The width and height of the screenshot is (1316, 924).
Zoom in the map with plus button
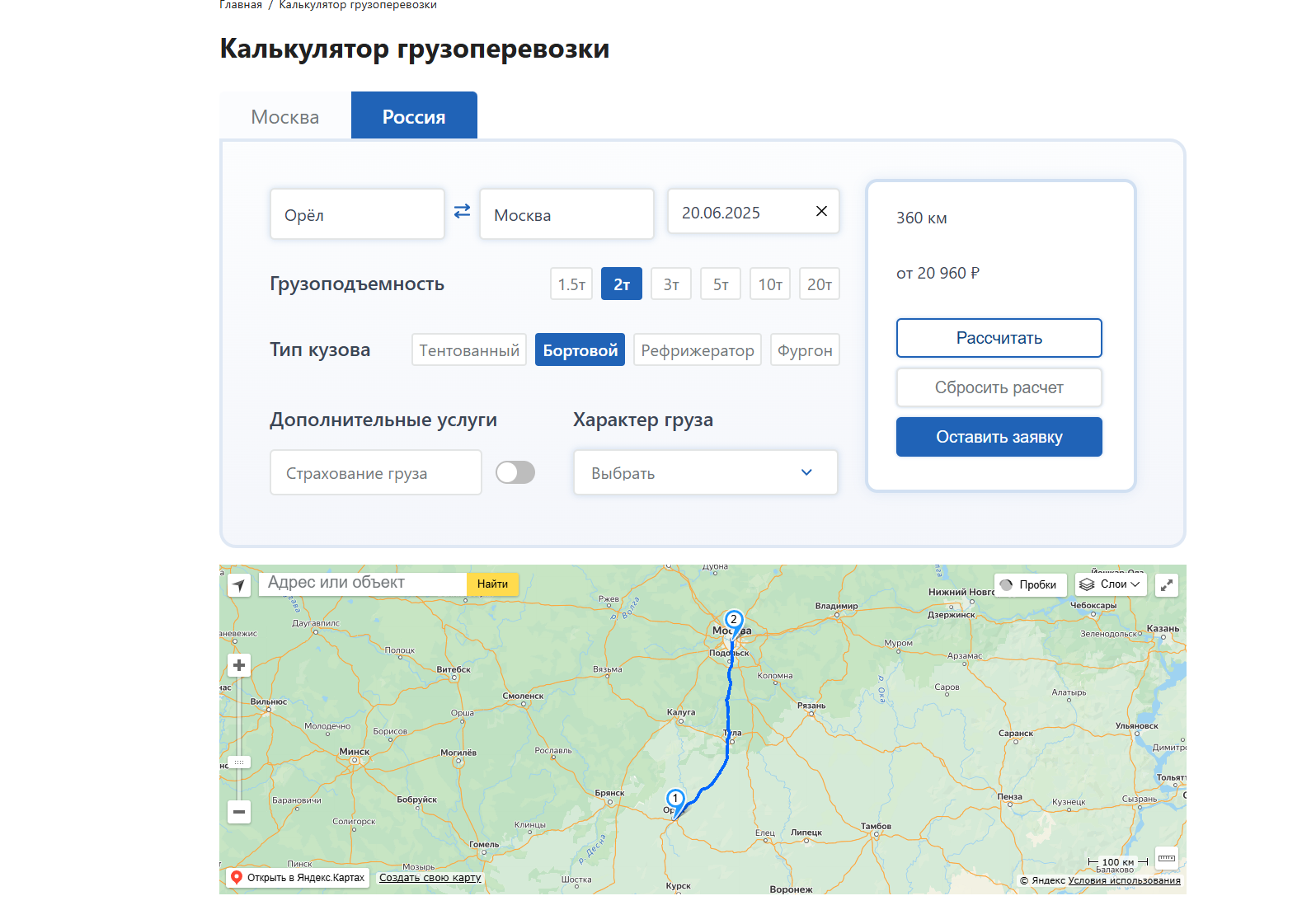click(x=239, y=665)
